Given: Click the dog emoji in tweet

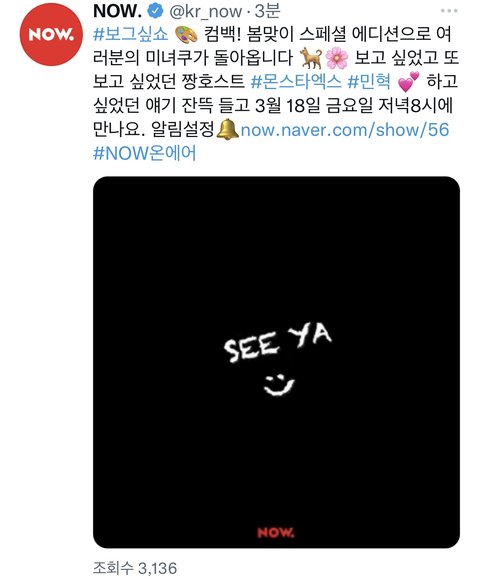Looking at the screenshot, I should (x=311, y=58).
